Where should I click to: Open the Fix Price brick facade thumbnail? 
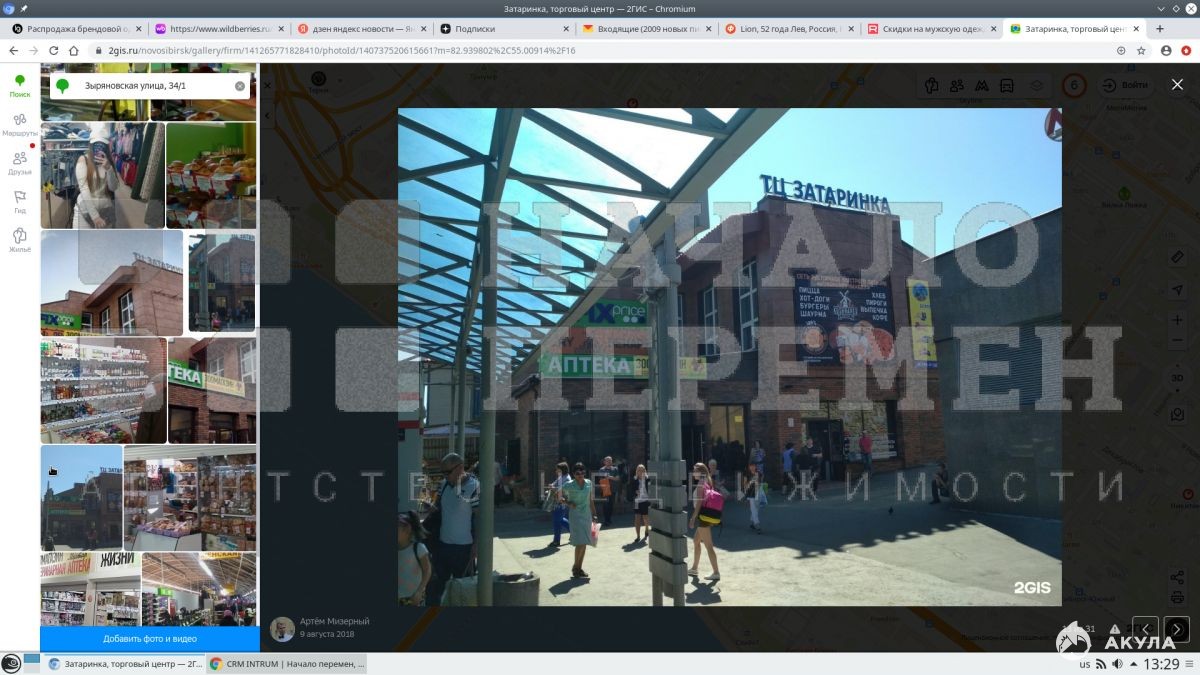111,283
